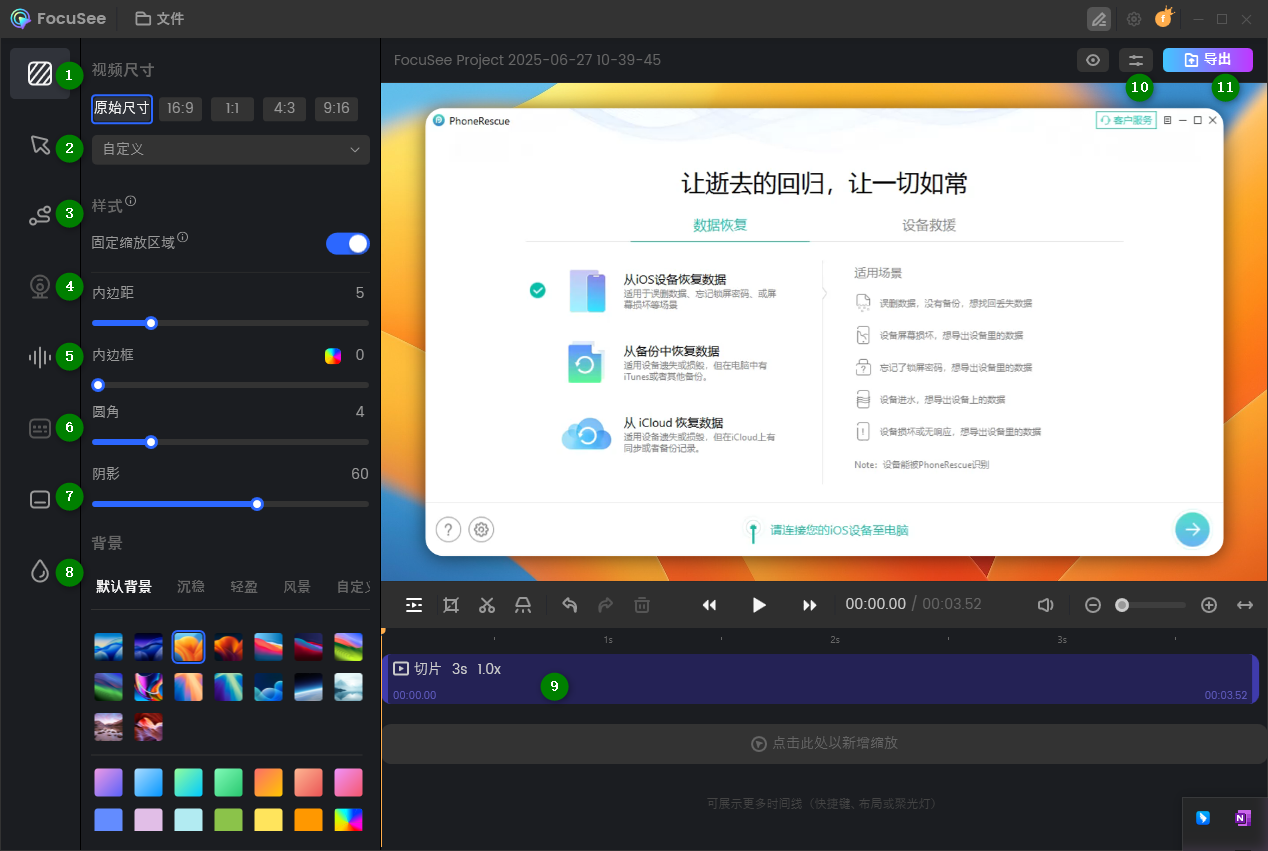The height and width of the screenshot is (851, 1268).
Task: Open the 文件 menu
Action: 159,19
